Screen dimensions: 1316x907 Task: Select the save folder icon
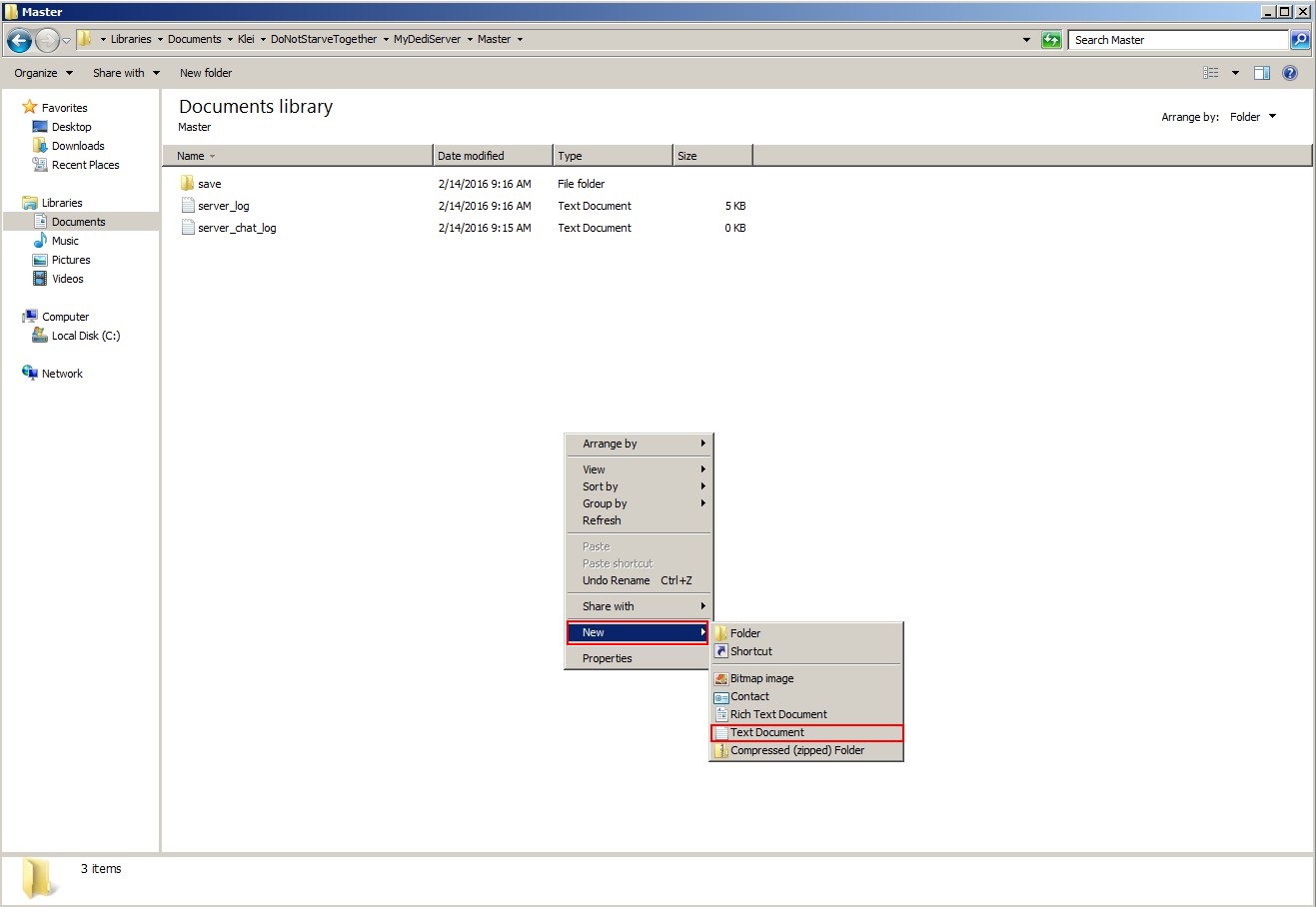click(x=188, y=184)
